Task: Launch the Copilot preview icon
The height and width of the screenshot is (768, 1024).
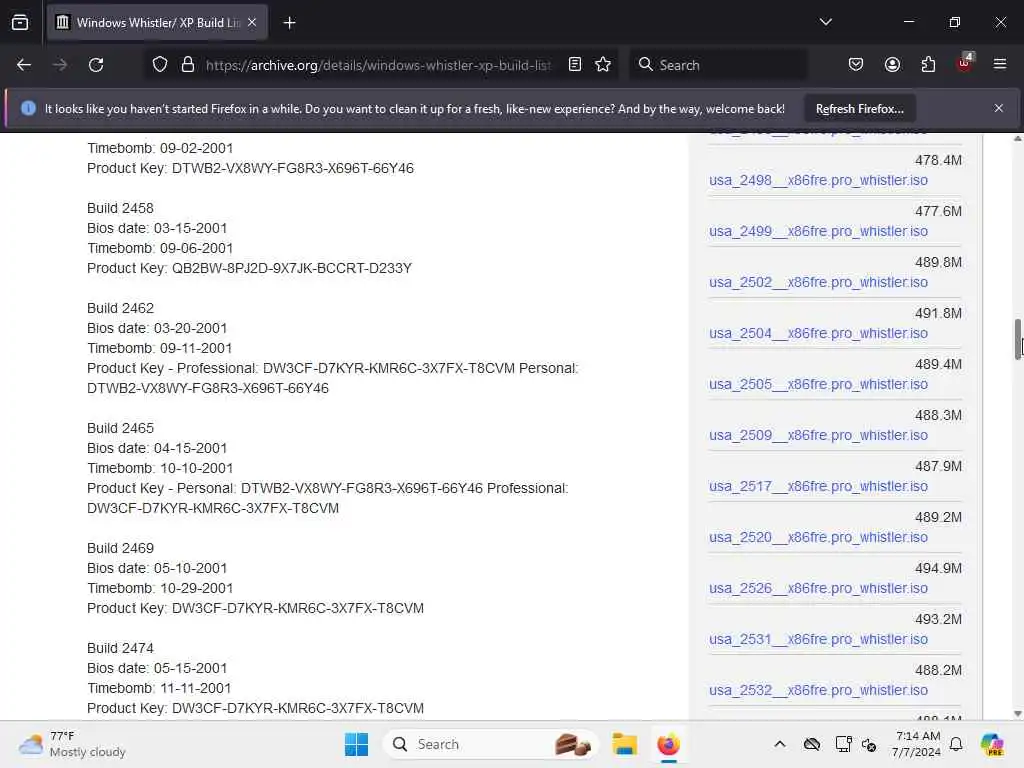Action: tap(992, 744)
